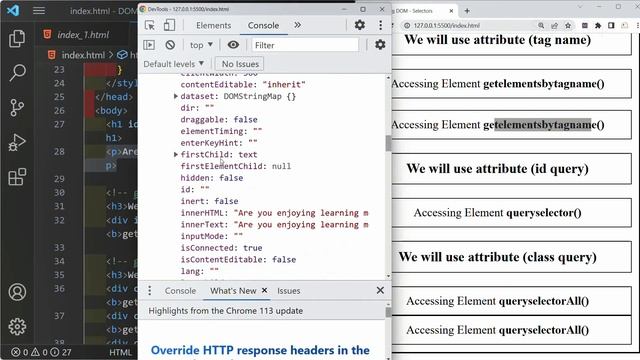Open 'Override HTTP response headers' link

click(x=260, y=350)
